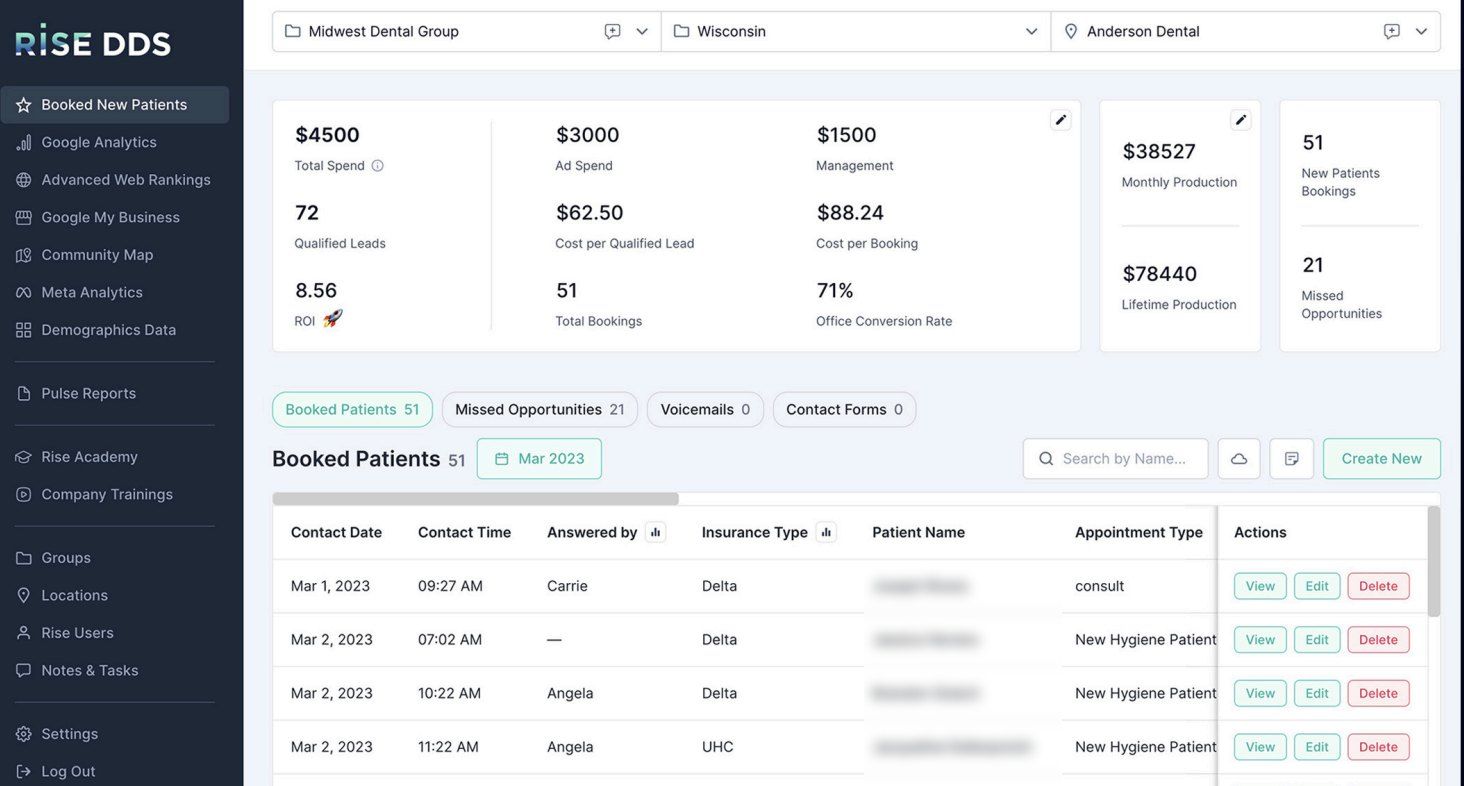Click the pencil edit icon on spend card

click(x=1061, y=120)
